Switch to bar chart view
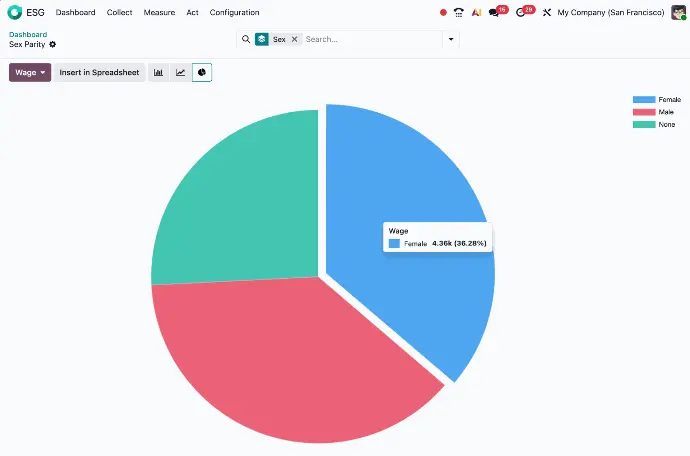Viewport: 690px width, 456px height. pyautogui.click(x=158, y=73)
